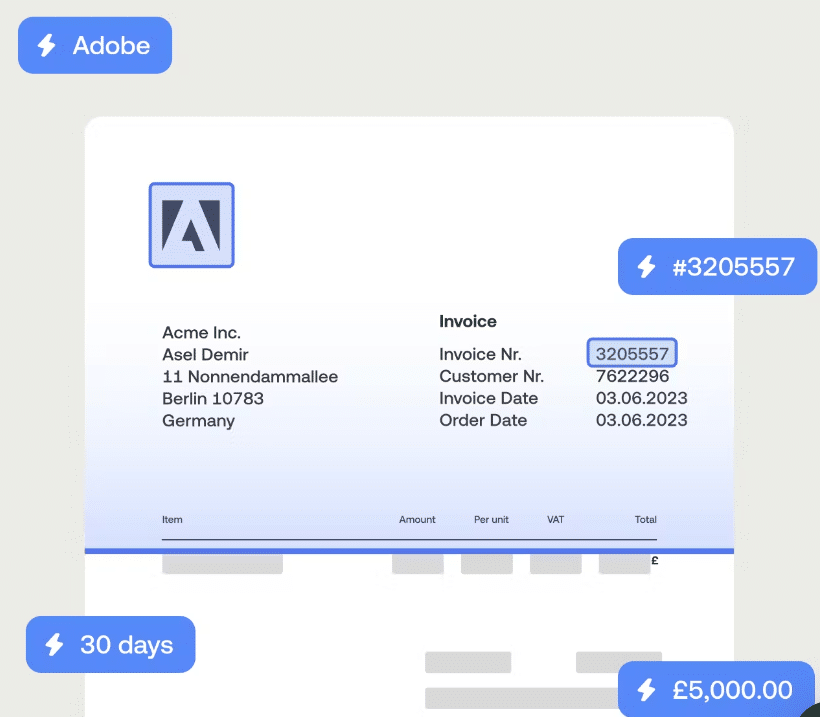Select the Per unit column header

pyautogui.click(x=491, y=520)
